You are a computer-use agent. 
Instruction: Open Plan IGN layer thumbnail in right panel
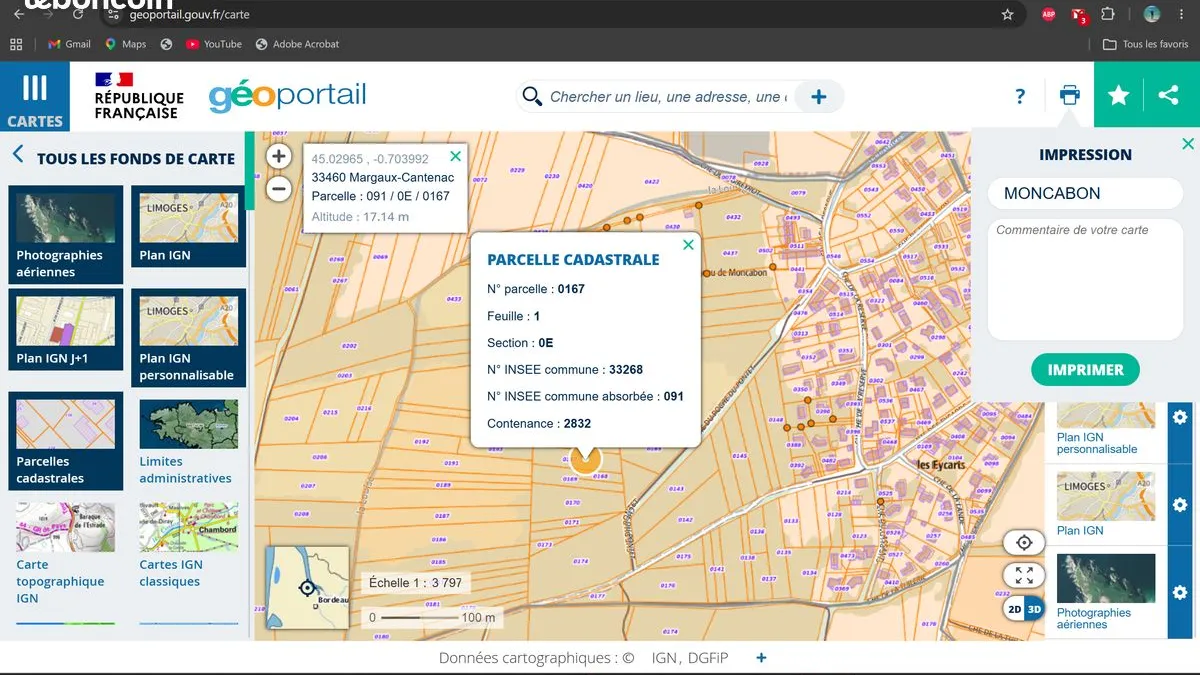1105,495
